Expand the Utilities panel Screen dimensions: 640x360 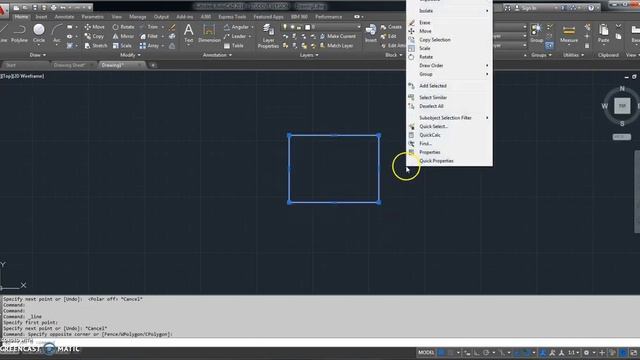573,55
